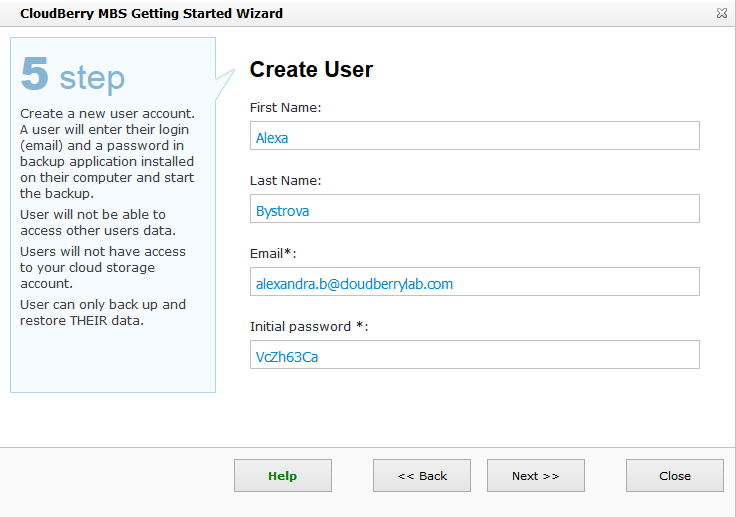This screenshot has height=517, width=736.
Task: Focus the Last Name field containing Bystrova
Action: [x=474, y=210]
